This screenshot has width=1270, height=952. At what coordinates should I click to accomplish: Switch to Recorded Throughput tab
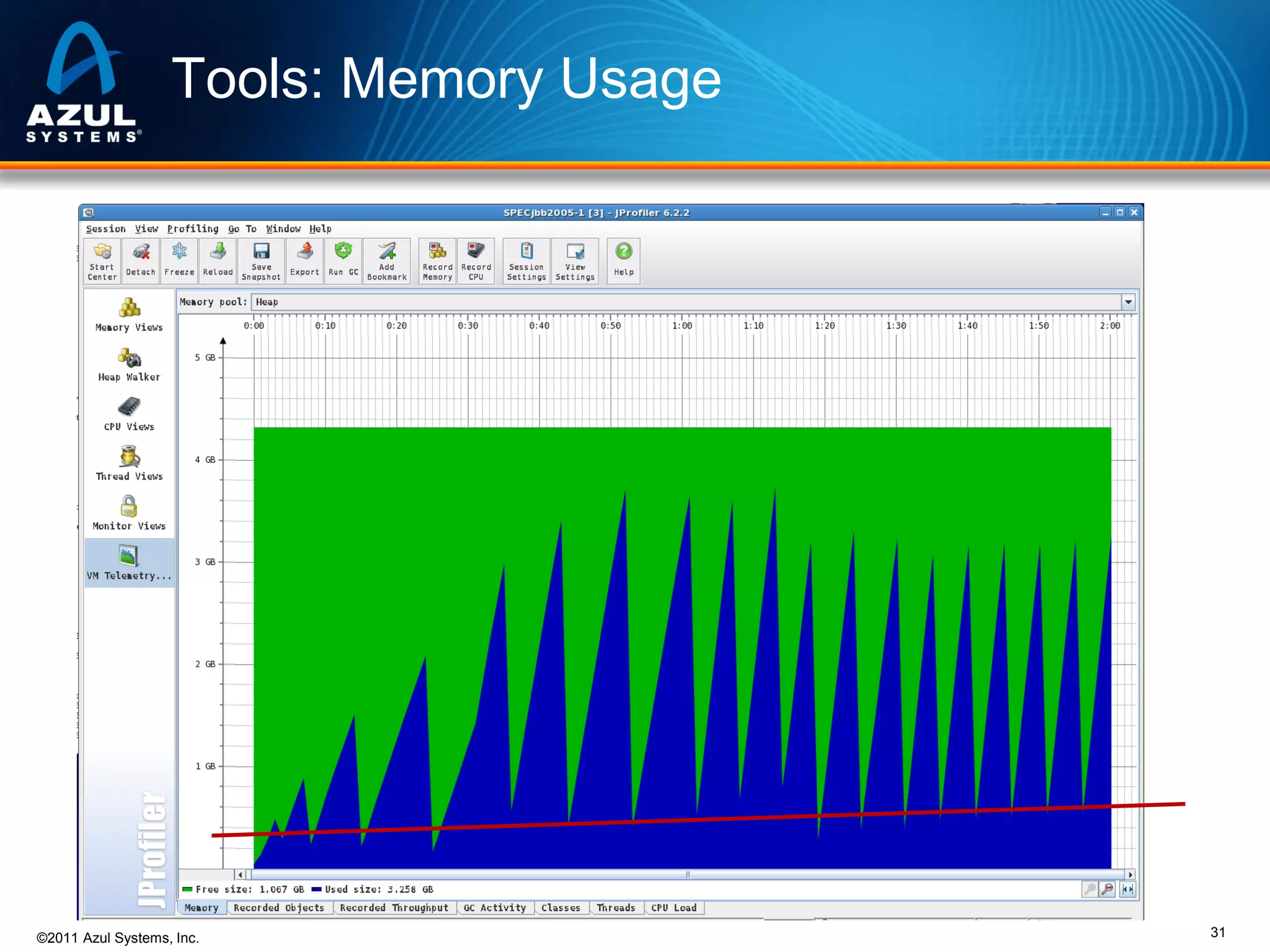[x=394, y=907]
